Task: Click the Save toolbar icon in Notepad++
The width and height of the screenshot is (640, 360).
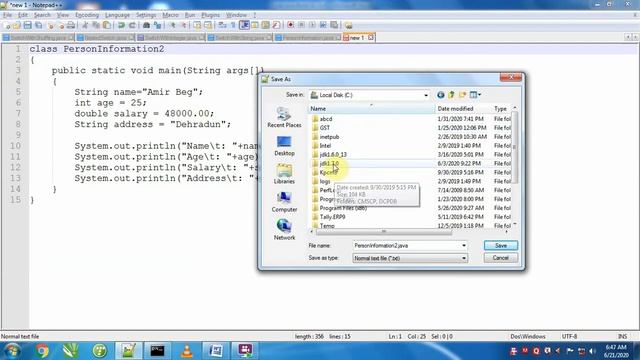Action: pos(27,25)
